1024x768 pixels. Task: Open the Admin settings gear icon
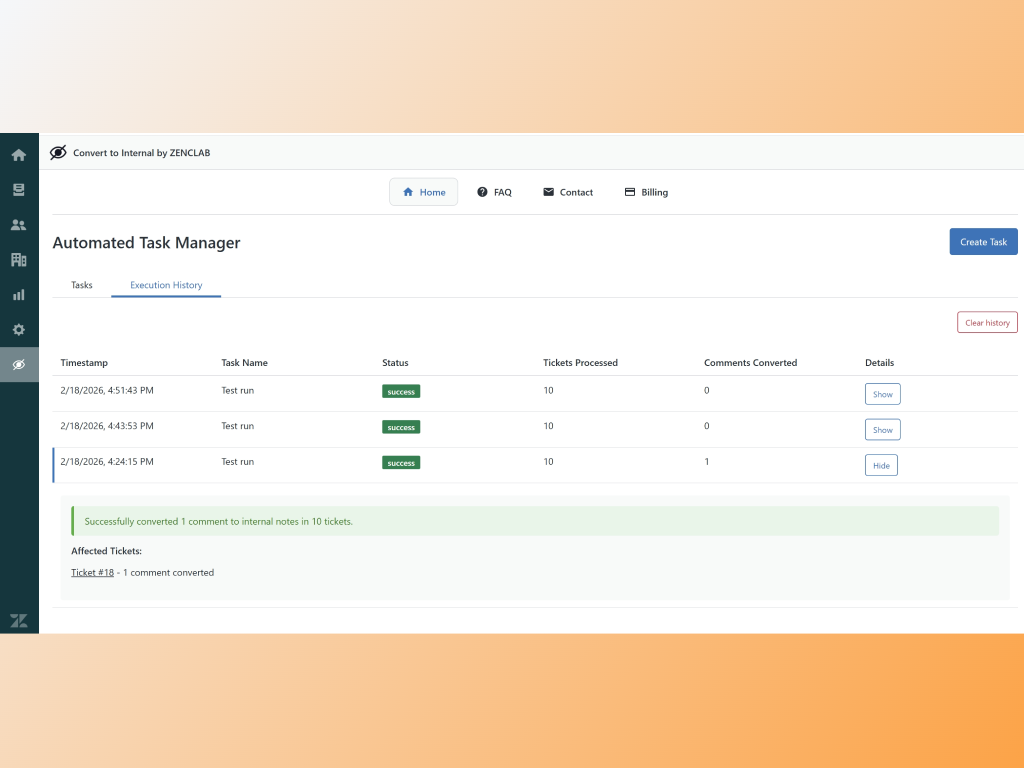18,329
